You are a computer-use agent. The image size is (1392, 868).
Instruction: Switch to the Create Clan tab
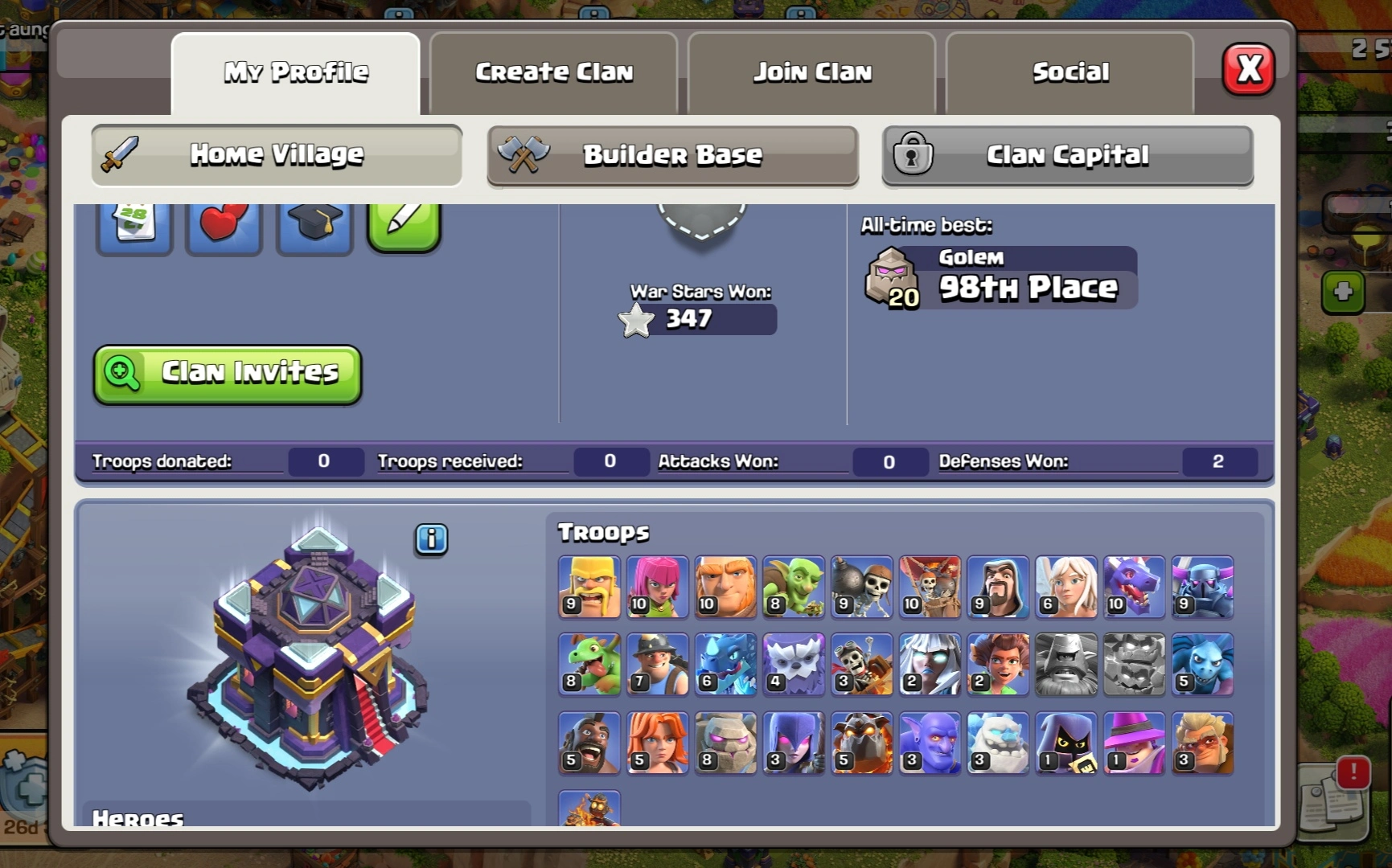pos(554,73)
